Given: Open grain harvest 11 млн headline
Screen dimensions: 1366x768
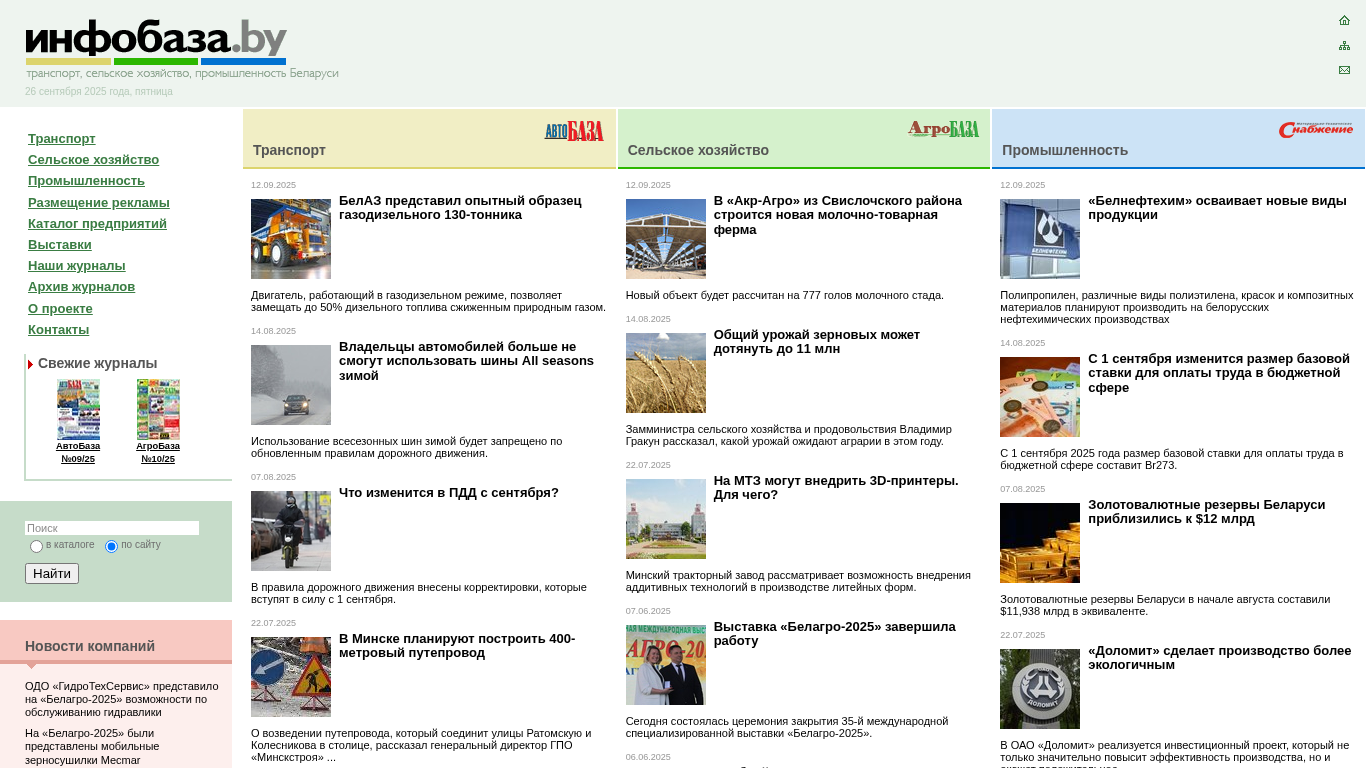Looking at the screenshot, I should tap(817, 342).
